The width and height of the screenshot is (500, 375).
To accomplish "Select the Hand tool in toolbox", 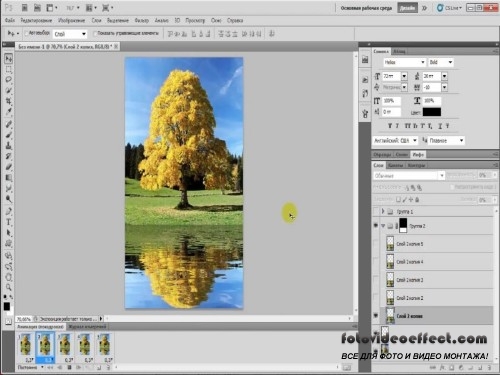I will (x=9, y=277).
